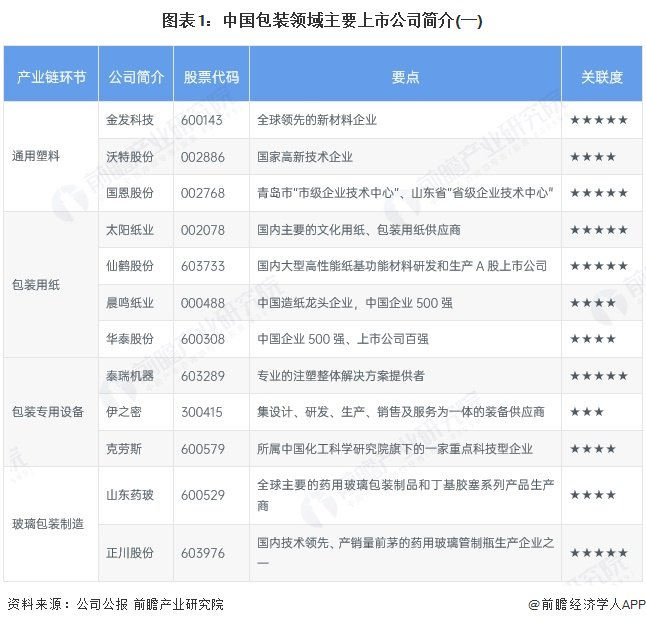This screenshot has height=625, width=646.
Task: Click the five-star rating for 金发科技
Action: tap(599, 120)
